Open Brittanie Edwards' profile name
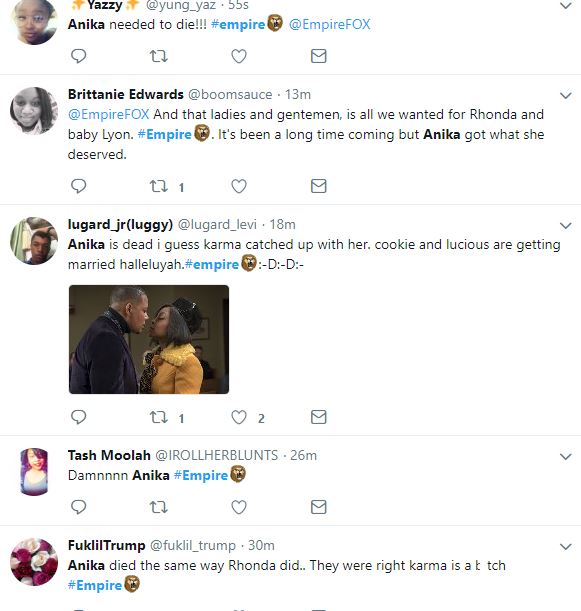This screenshot has width=581, height=611. pyautogui.click(x=125, y=94)
